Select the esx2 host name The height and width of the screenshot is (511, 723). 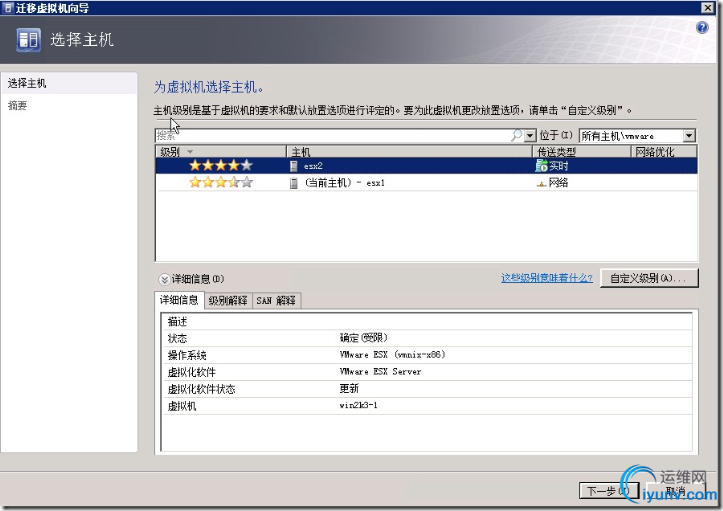pos(313,166)
